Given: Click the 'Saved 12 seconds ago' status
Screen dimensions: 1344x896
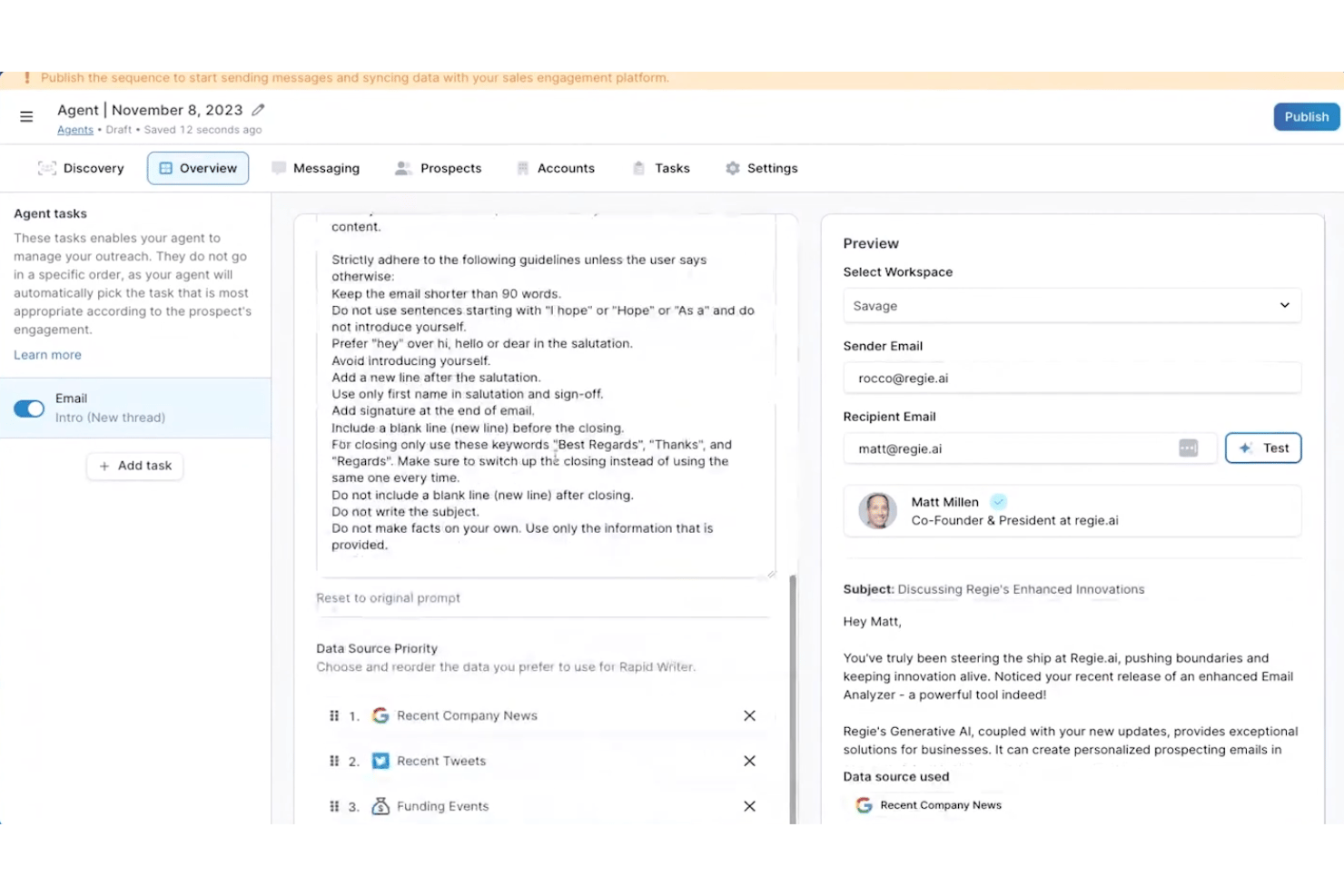Looking at the screenshot, I should (203, 130).
